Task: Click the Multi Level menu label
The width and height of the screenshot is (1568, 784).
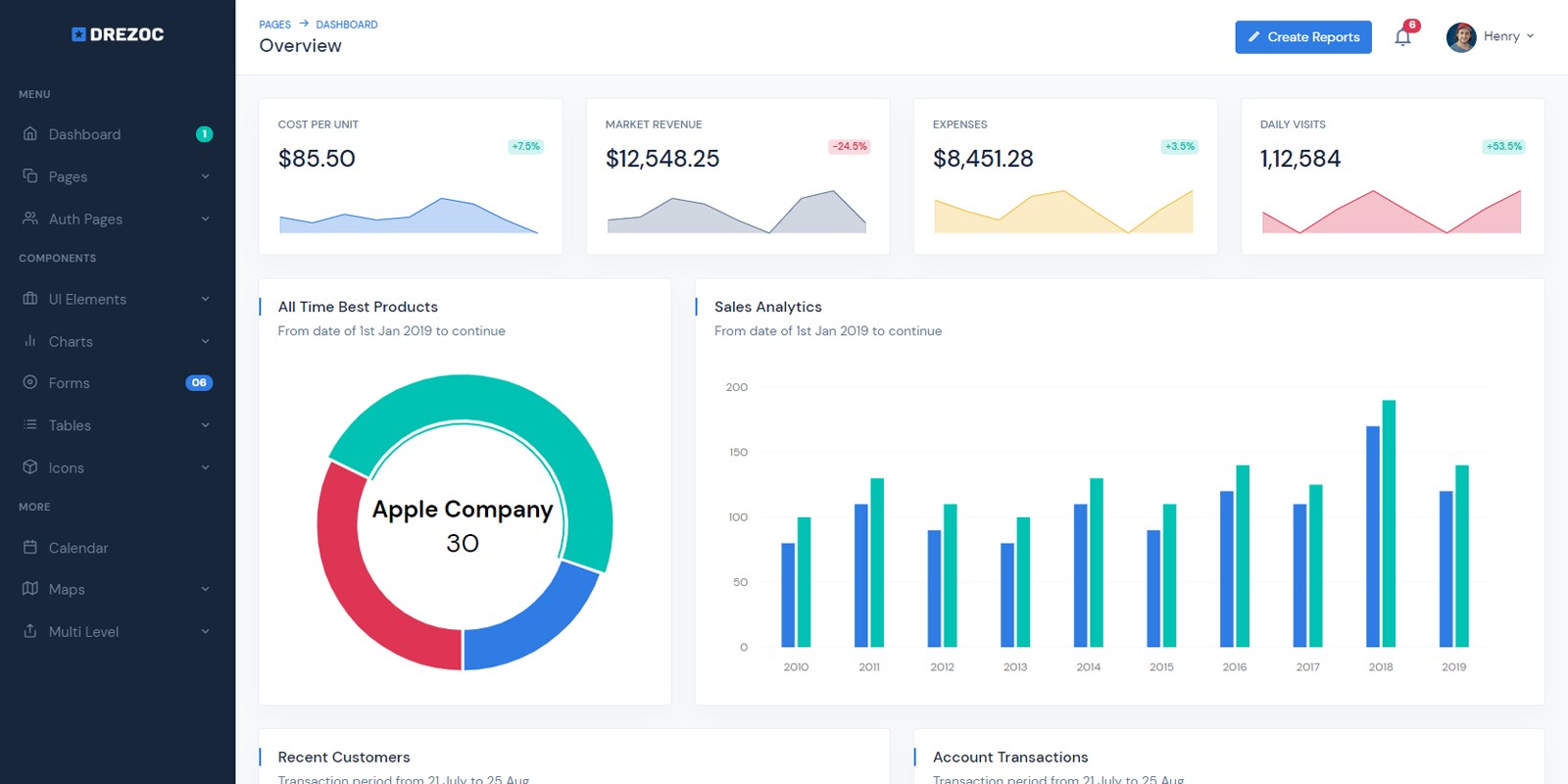Action: [x=84, y=631]
